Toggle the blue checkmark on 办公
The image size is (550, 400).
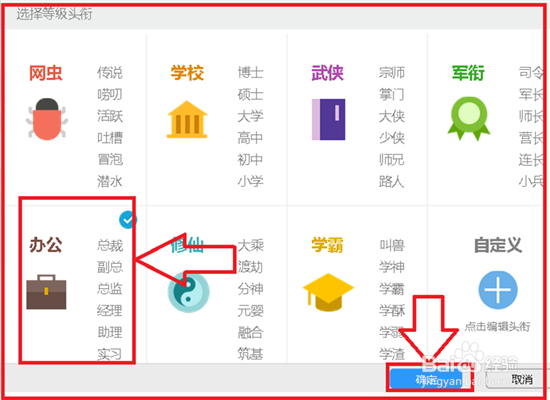click(127, 220)
